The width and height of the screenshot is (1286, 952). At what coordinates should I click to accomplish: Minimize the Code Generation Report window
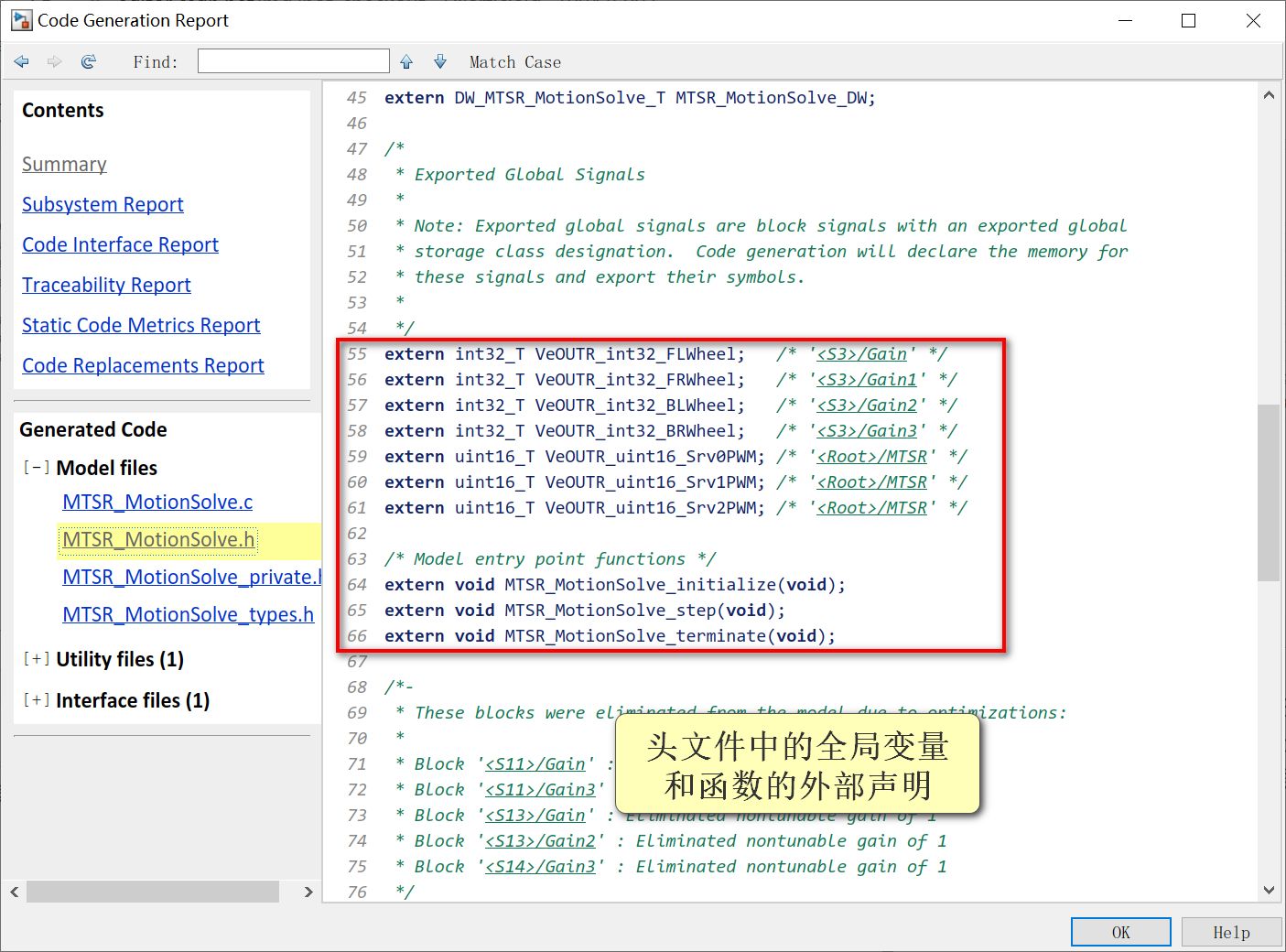click(1126, 20)
